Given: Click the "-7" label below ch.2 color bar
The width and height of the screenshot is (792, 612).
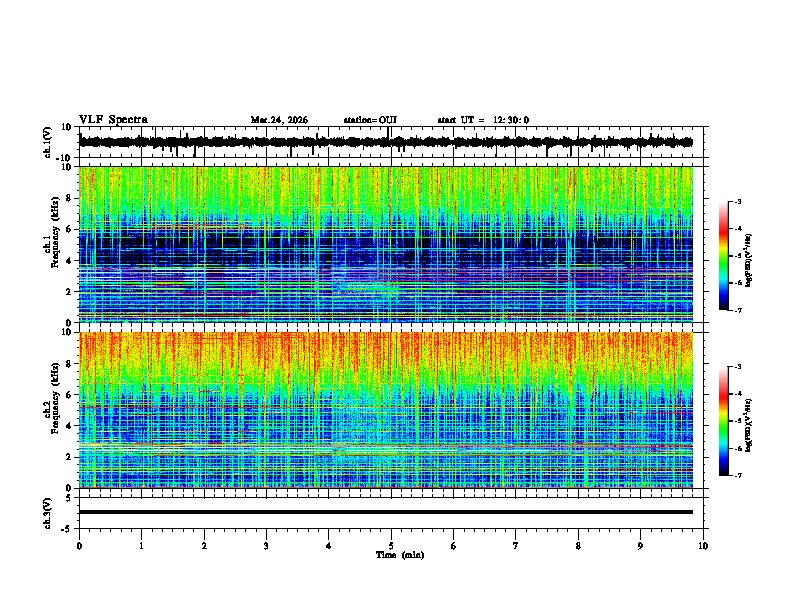Looking at the screenshot, I should tap(737, 475).
